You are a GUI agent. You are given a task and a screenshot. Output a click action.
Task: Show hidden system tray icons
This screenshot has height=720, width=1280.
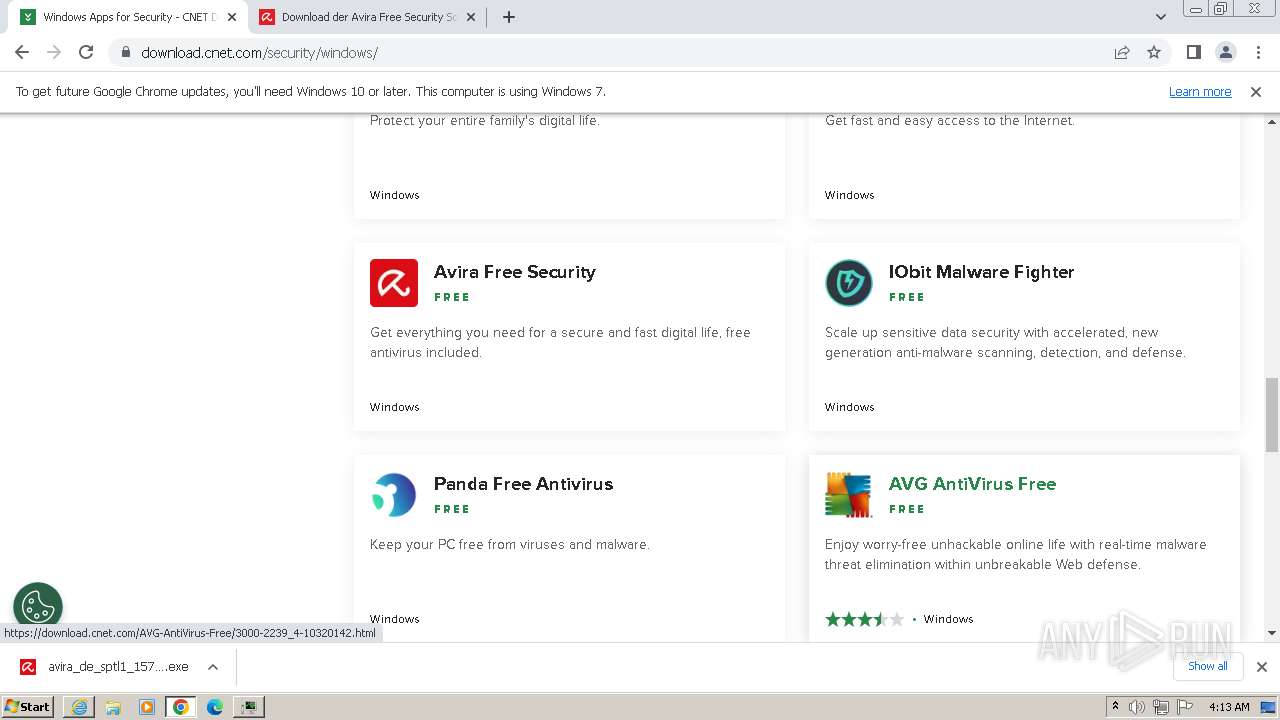point(1115,707)
